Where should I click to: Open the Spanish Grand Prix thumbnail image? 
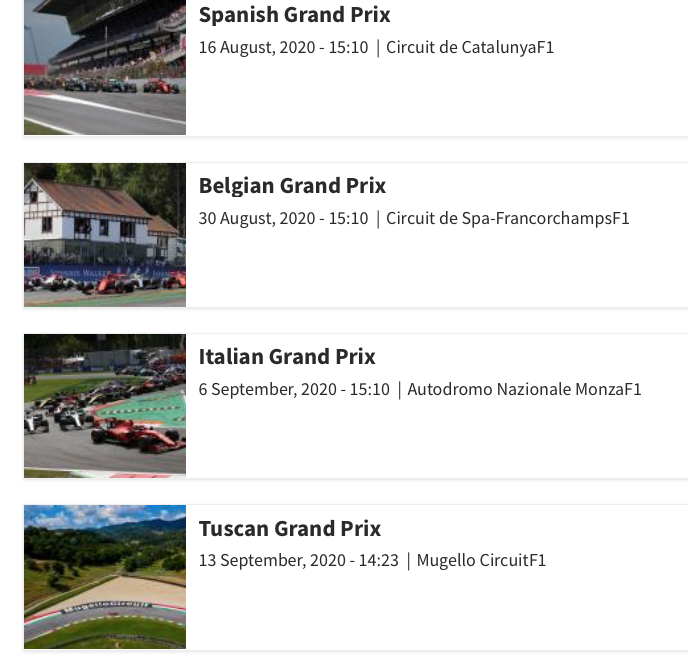coord(105,68)
